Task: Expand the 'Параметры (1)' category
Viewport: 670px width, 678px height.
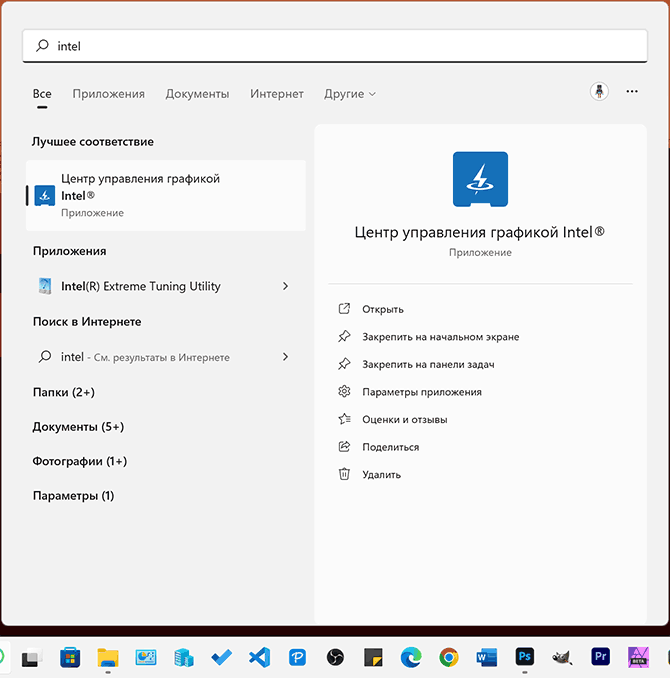Action: [74, 496]
